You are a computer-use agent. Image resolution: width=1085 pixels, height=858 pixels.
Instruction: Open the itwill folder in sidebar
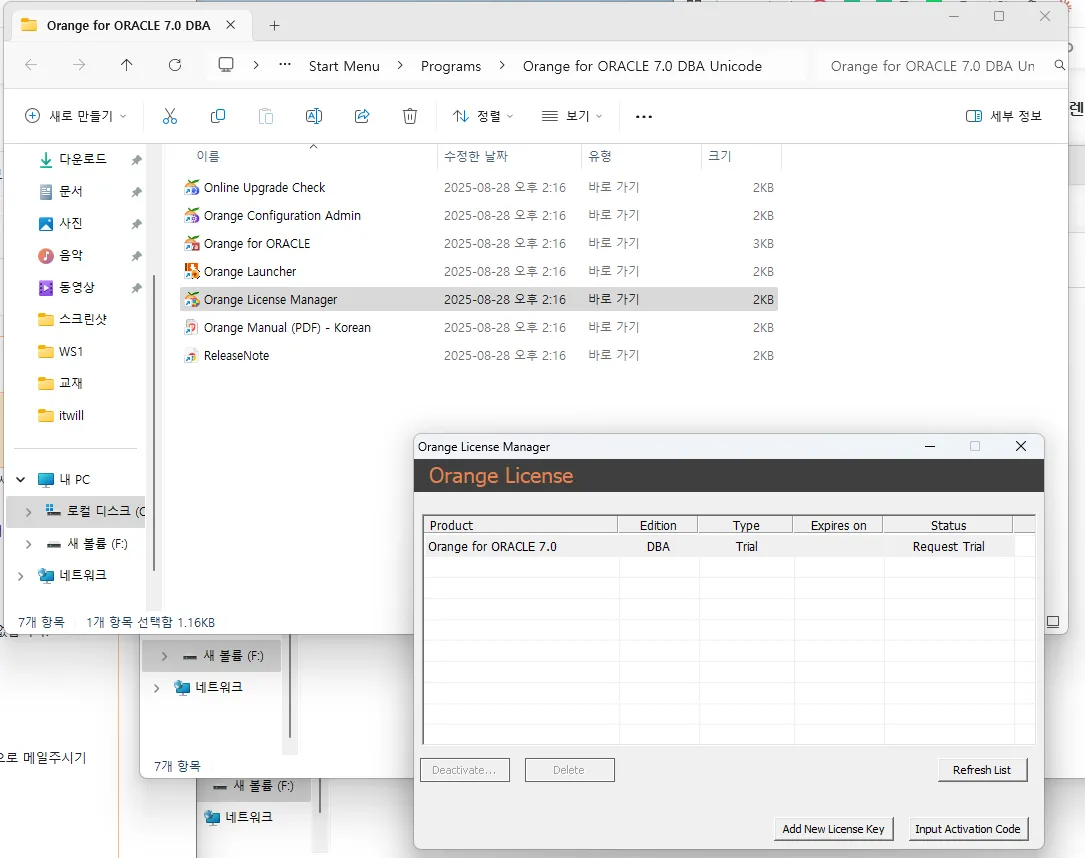point(71,415)
